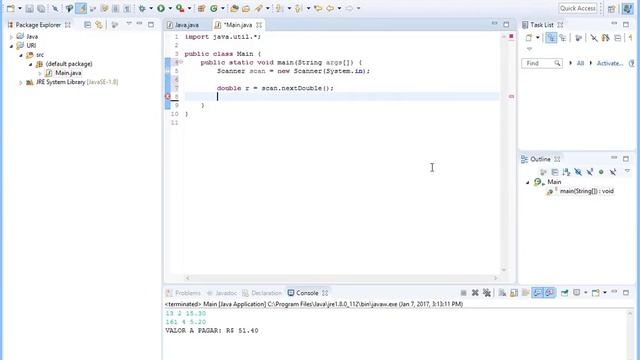This screenshot has width=640, height=360.
Task: Switch to the Declaration tab
Action: 262,293
